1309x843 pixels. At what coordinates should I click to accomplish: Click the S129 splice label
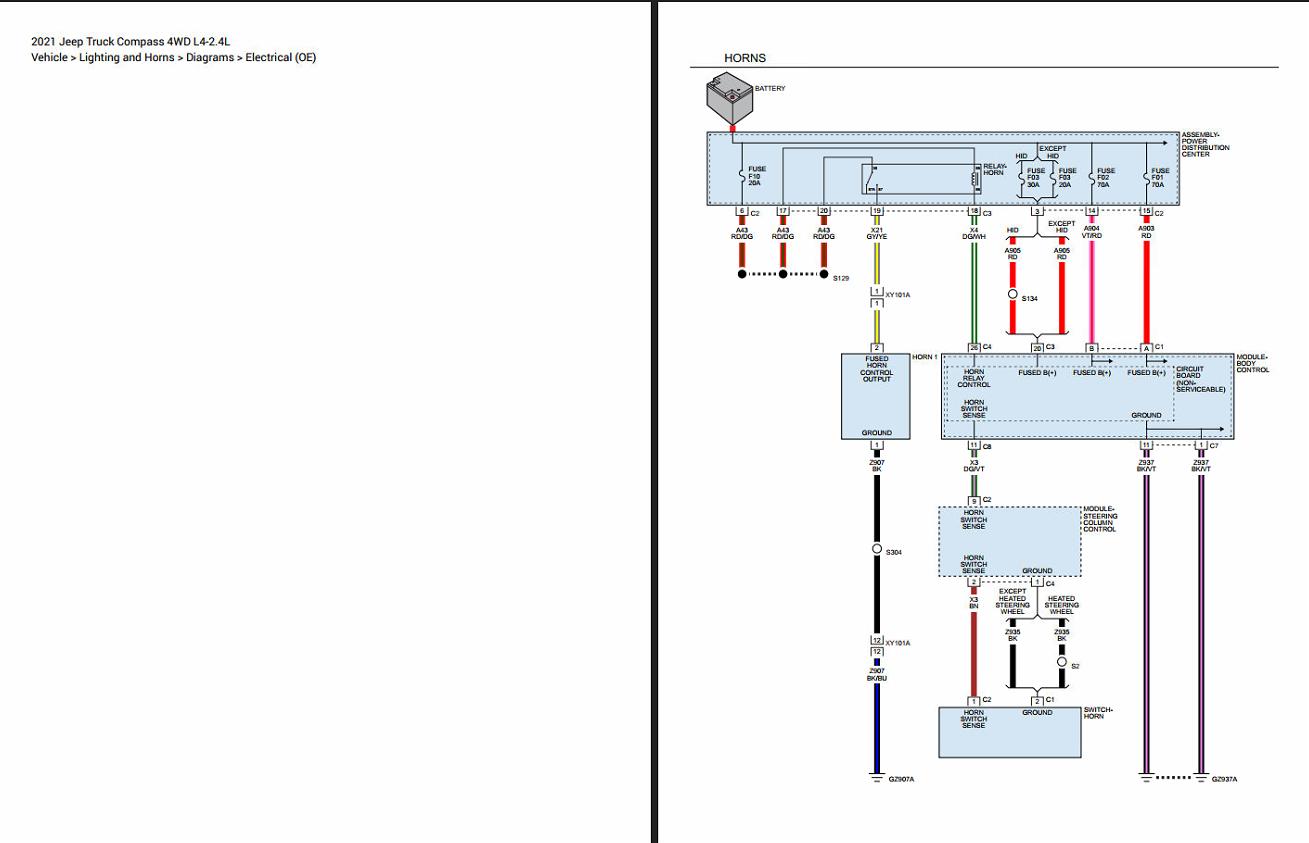841,278
